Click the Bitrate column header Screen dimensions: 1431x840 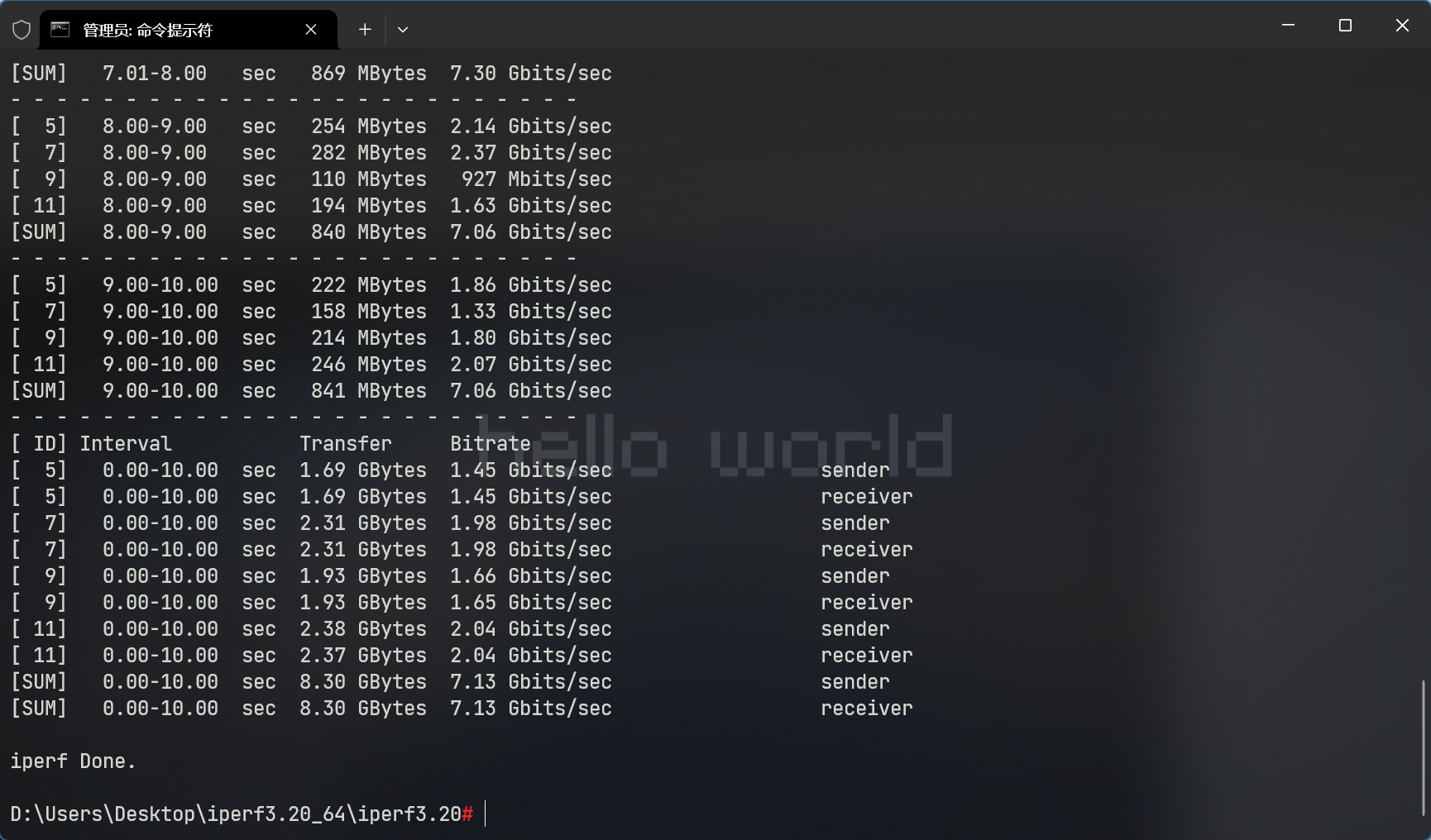coord(490,444)
